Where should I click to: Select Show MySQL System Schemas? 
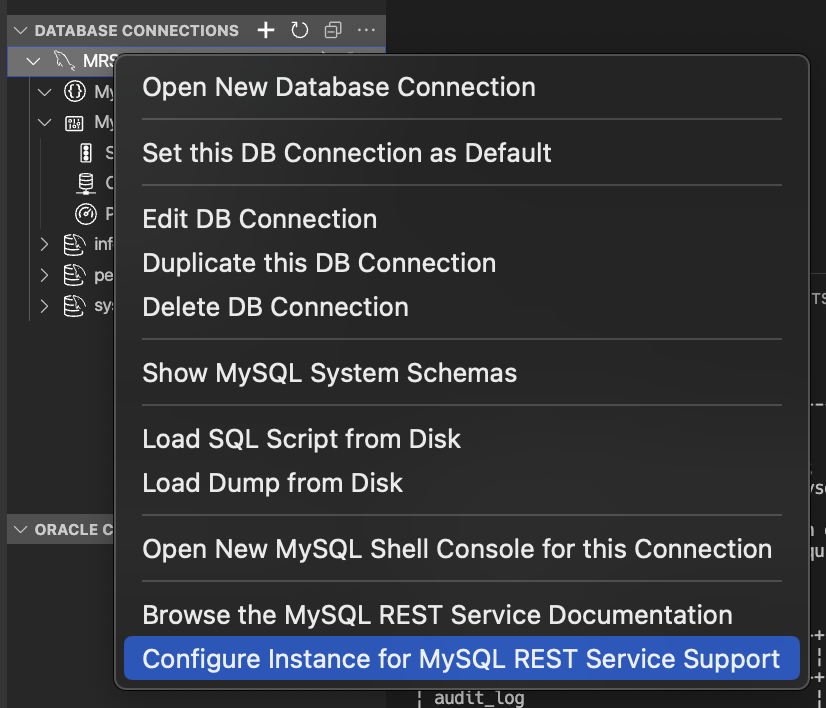click(x=330, y=373)
